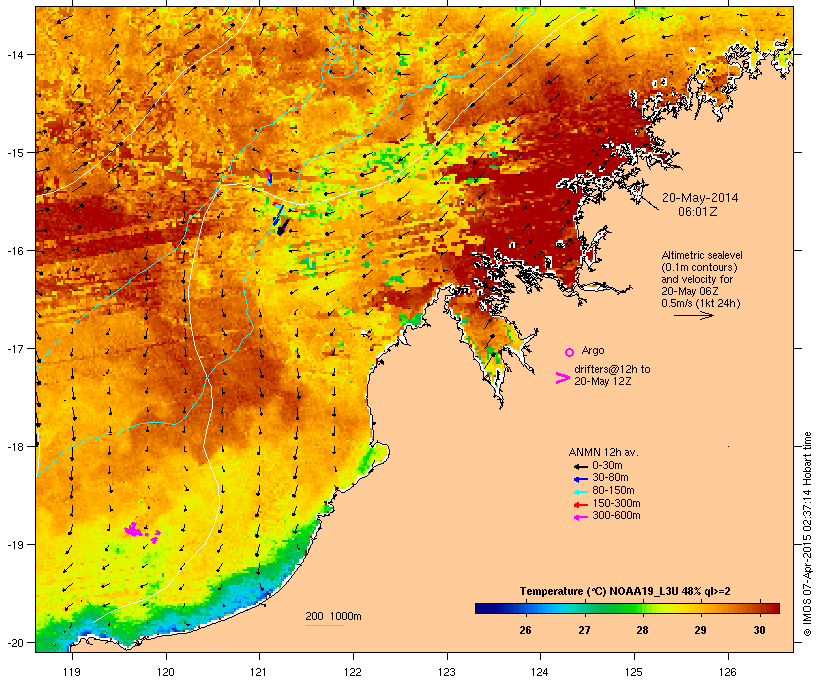Click the vertical IMOS copyright timestamp text
Viewport: 820px width, 680px height.
coord(807,535)
